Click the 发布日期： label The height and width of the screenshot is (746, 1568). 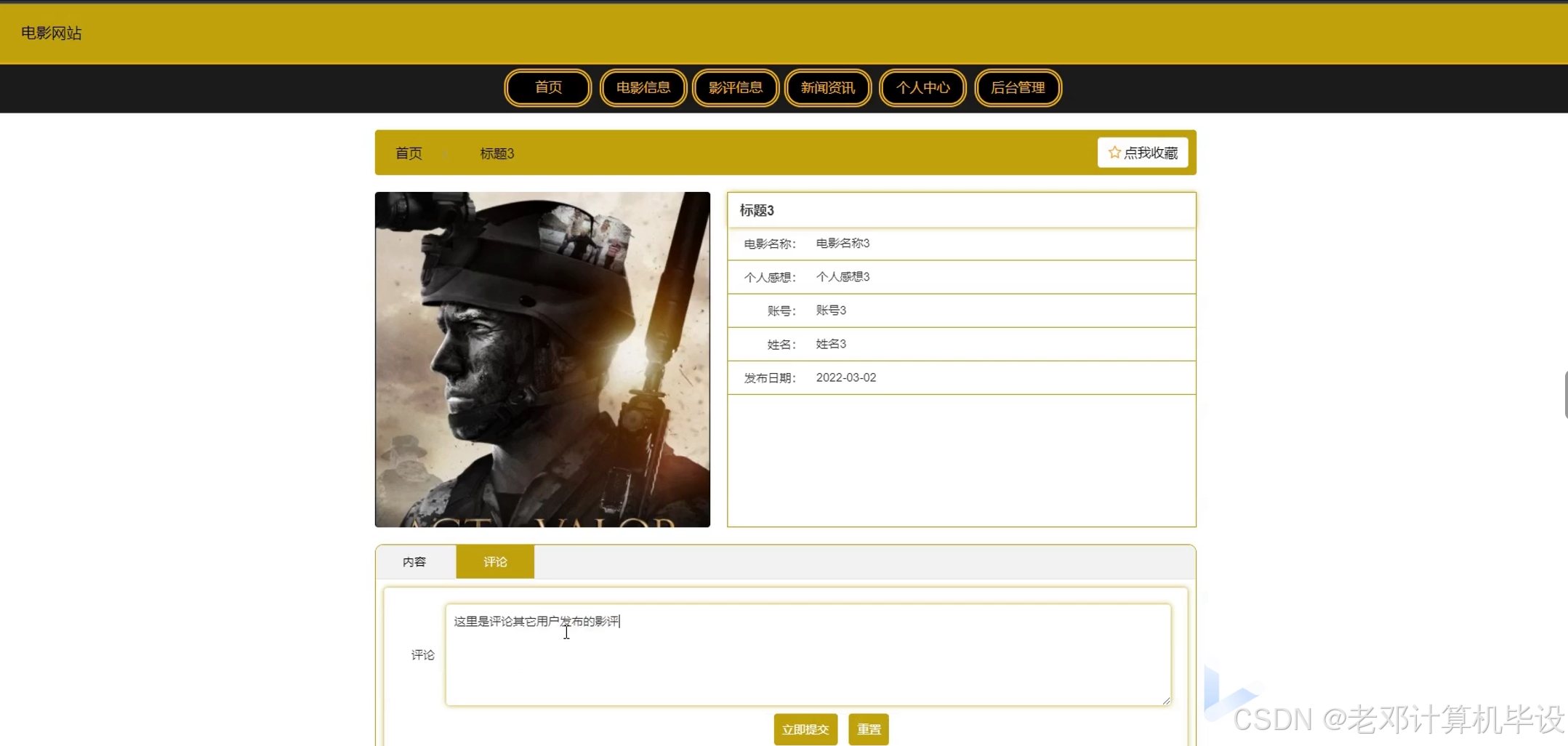pos(770,378)
